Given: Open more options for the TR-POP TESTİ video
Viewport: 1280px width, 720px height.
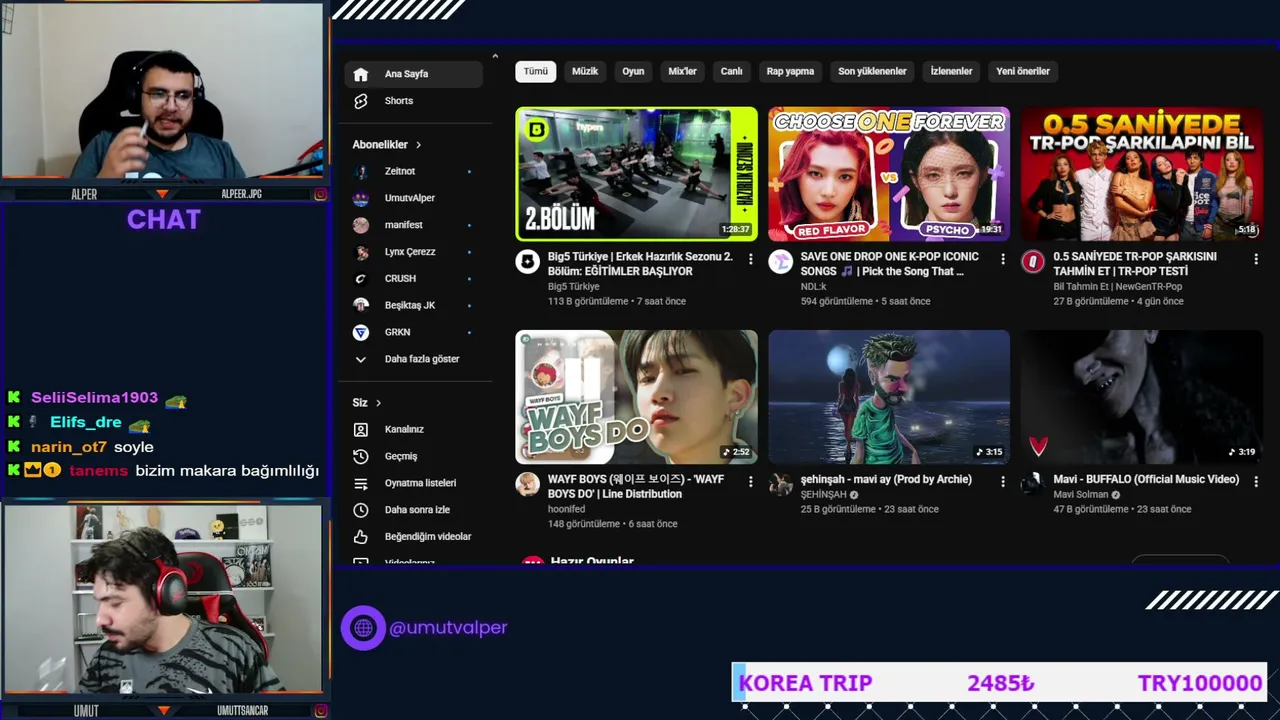Looking at the screenshot, I should 1256,259.
